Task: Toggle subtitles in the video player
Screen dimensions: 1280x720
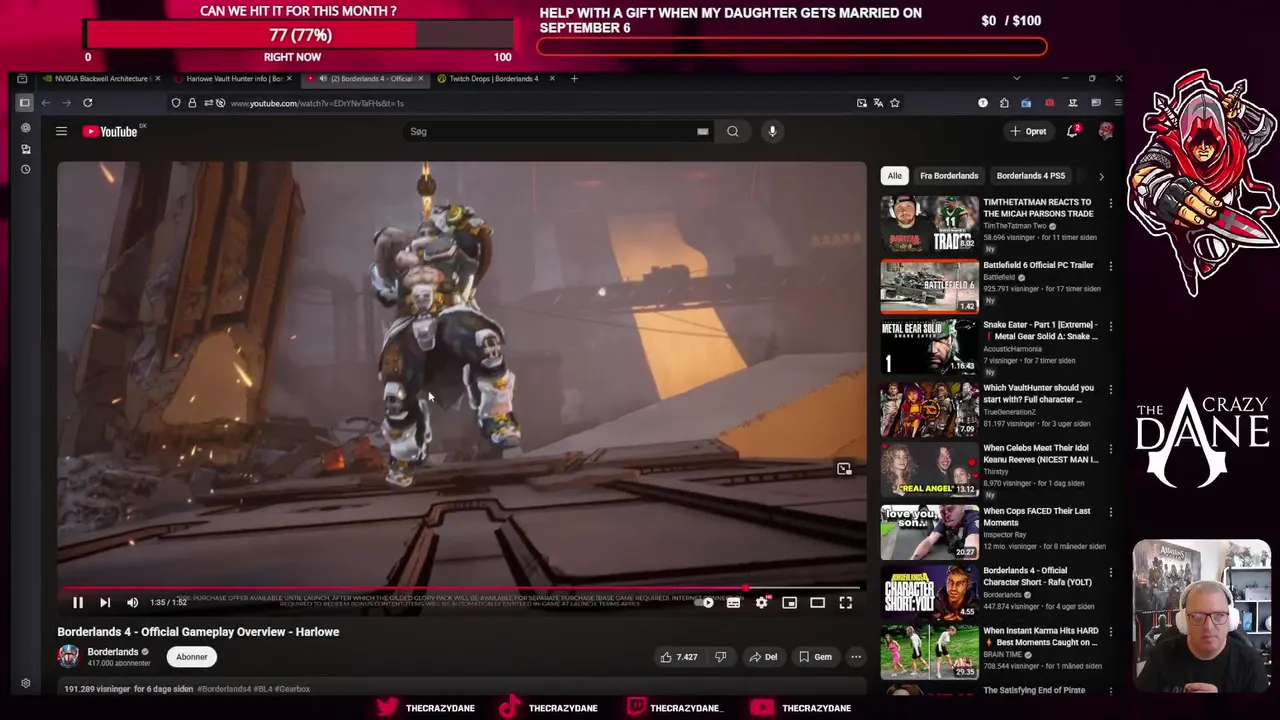Action: [733, 602]
